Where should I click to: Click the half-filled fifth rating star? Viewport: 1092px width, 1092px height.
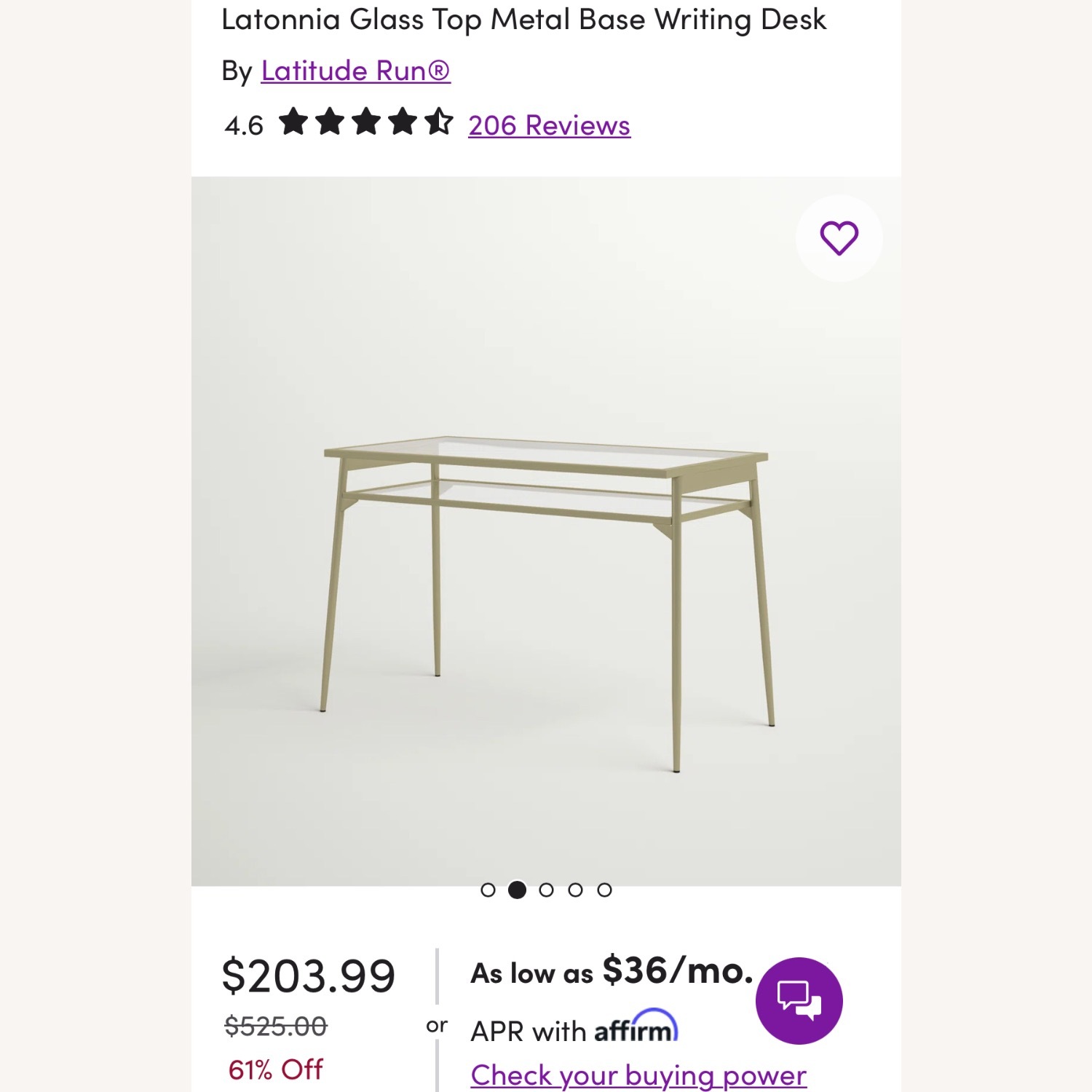pyautogui.click(x=440, y=124)
